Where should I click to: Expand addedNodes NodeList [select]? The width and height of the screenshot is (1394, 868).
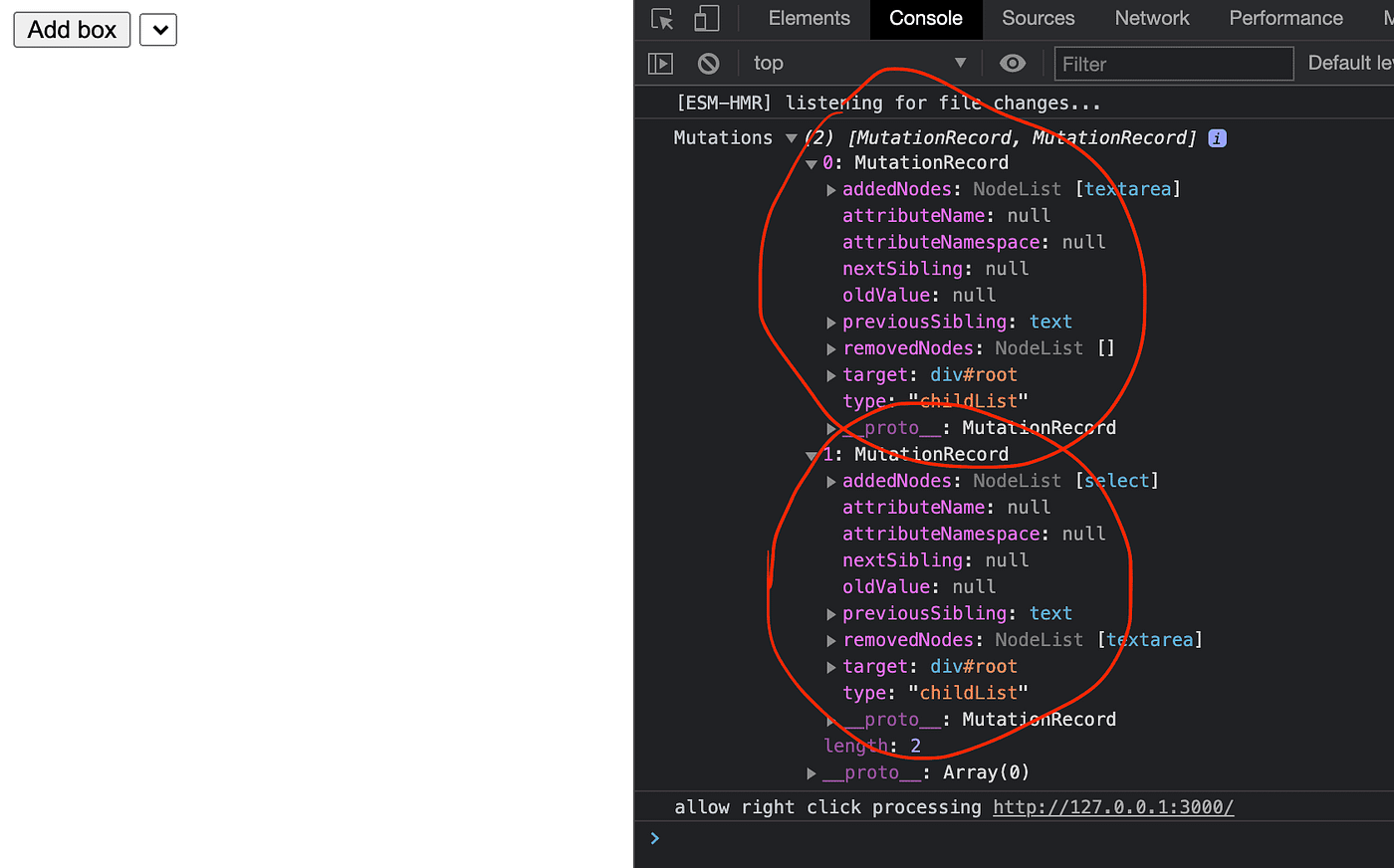[831, 482]
